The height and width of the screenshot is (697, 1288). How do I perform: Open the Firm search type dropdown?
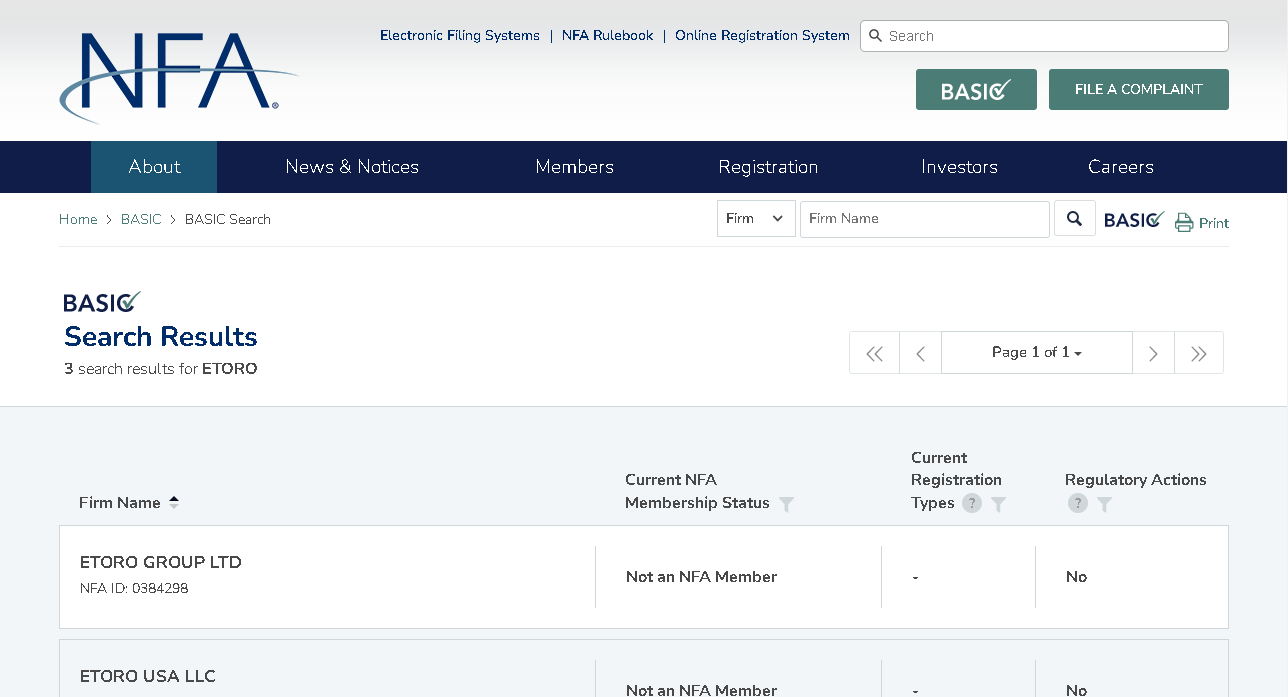point(756,219)
